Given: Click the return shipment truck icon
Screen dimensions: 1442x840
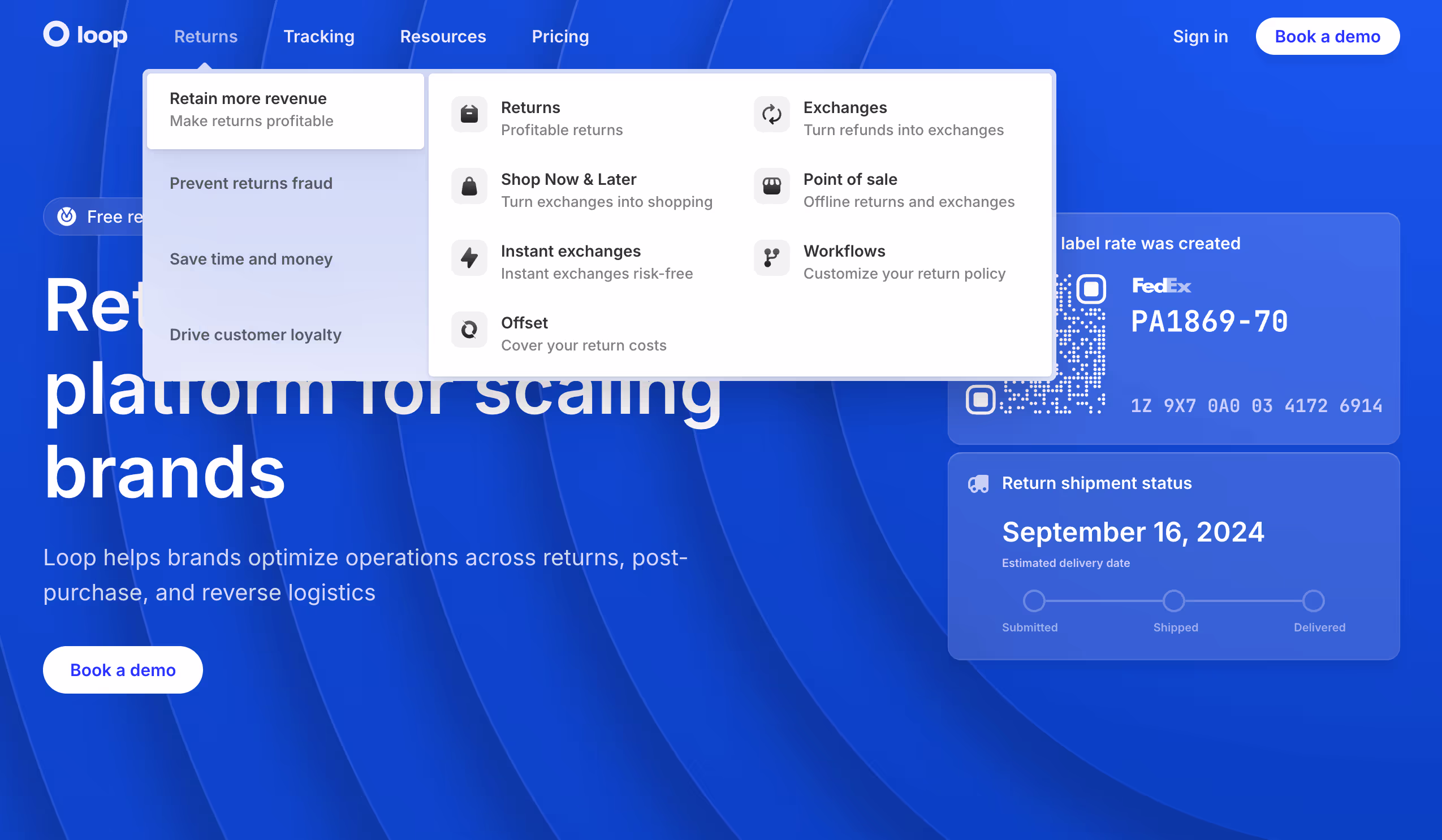Looking at the screenshot, I should click(978, 484).
